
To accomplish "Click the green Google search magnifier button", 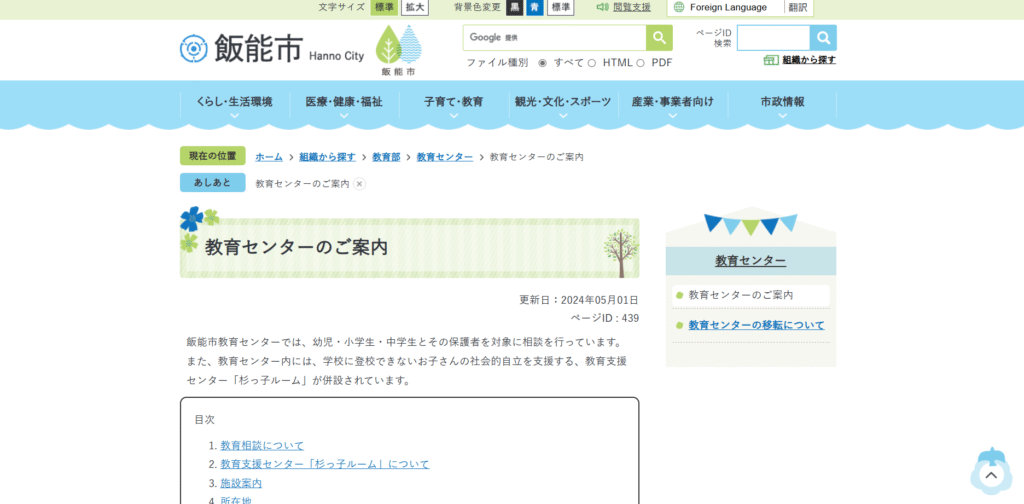I will coord(659,38).
